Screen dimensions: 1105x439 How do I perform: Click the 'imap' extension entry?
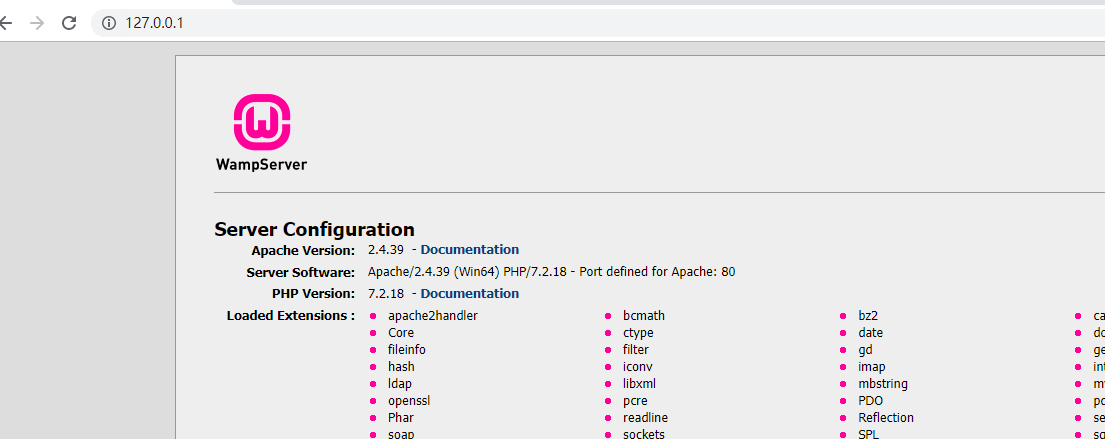(872, 367)
